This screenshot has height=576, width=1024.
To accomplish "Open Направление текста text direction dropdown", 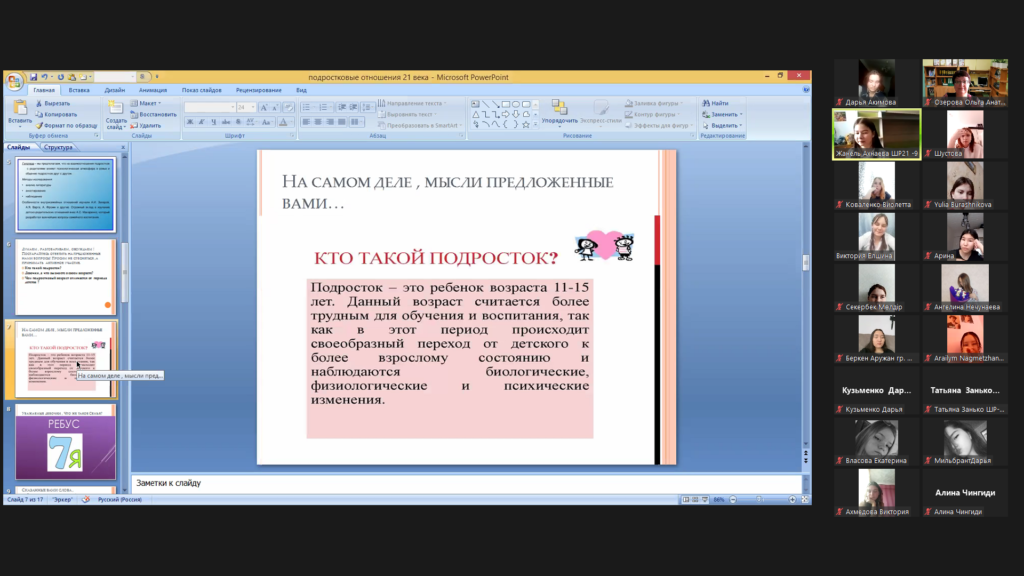I will click(x=412, y=103).
